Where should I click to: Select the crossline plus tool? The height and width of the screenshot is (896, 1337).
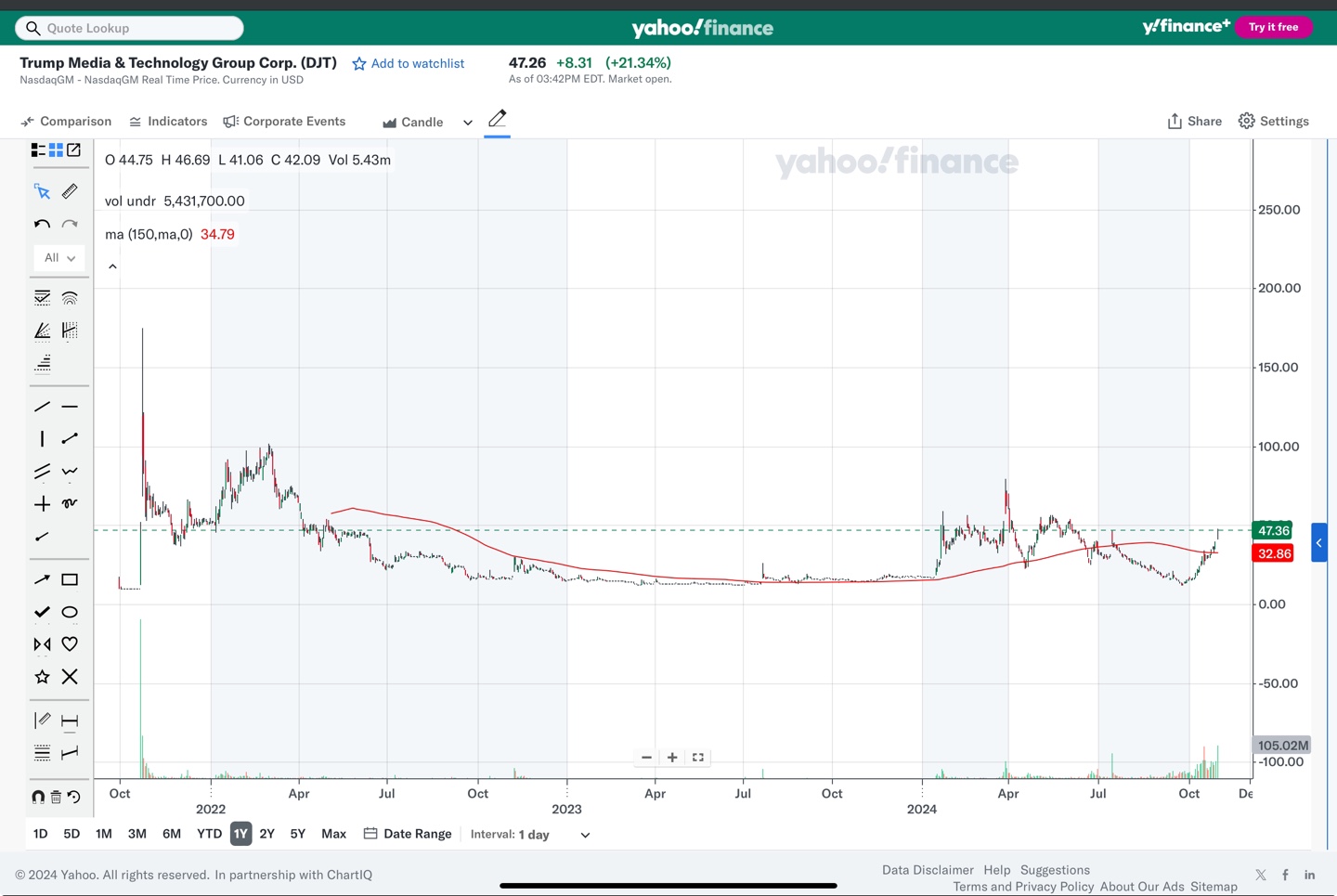click(42, 503)
